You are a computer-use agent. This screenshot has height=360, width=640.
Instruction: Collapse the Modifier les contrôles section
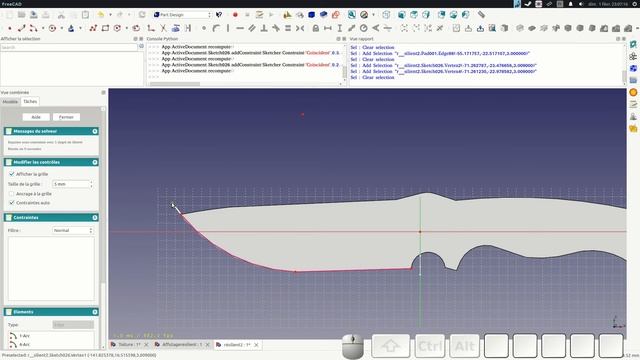(95, 162)
